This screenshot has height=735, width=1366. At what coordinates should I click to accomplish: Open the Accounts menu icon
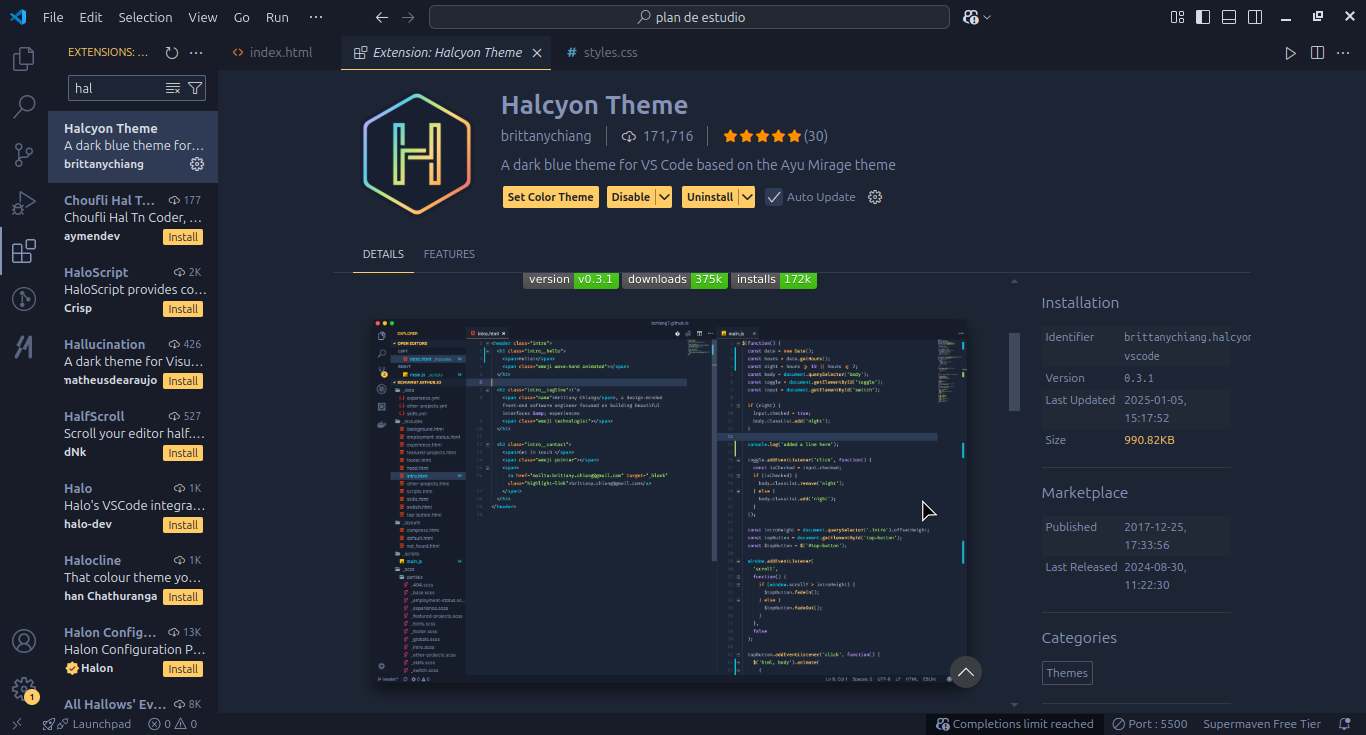(23, 641)
